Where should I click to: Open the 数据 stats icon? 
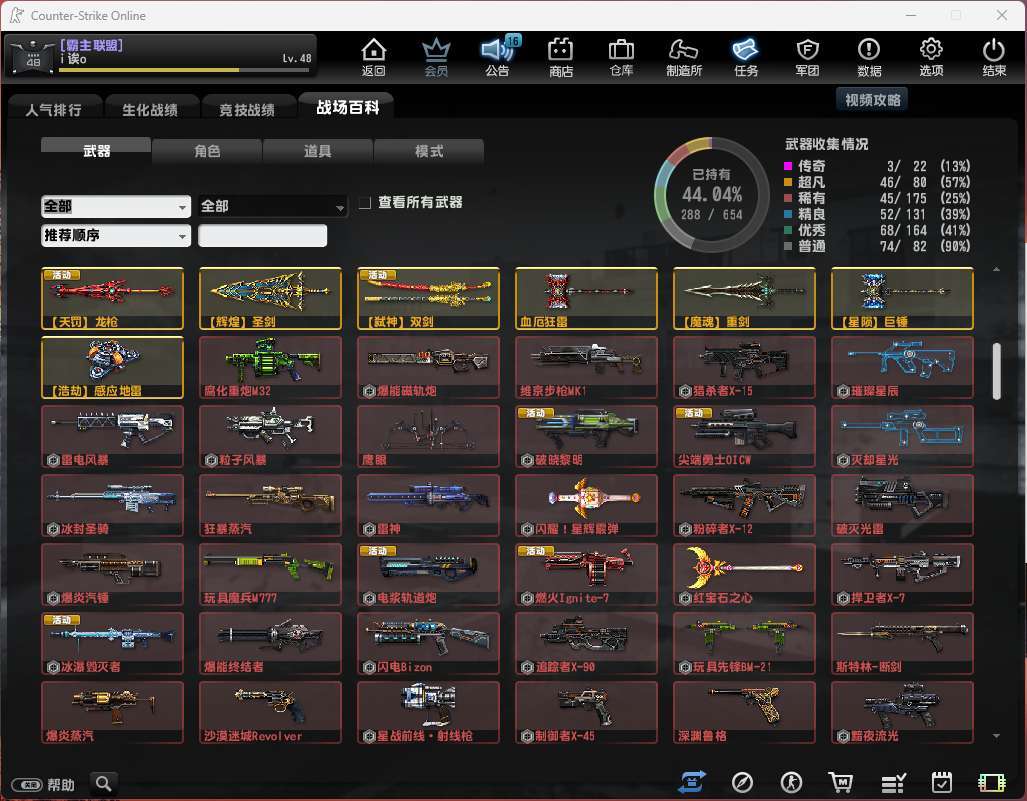[x=869, y=58]
